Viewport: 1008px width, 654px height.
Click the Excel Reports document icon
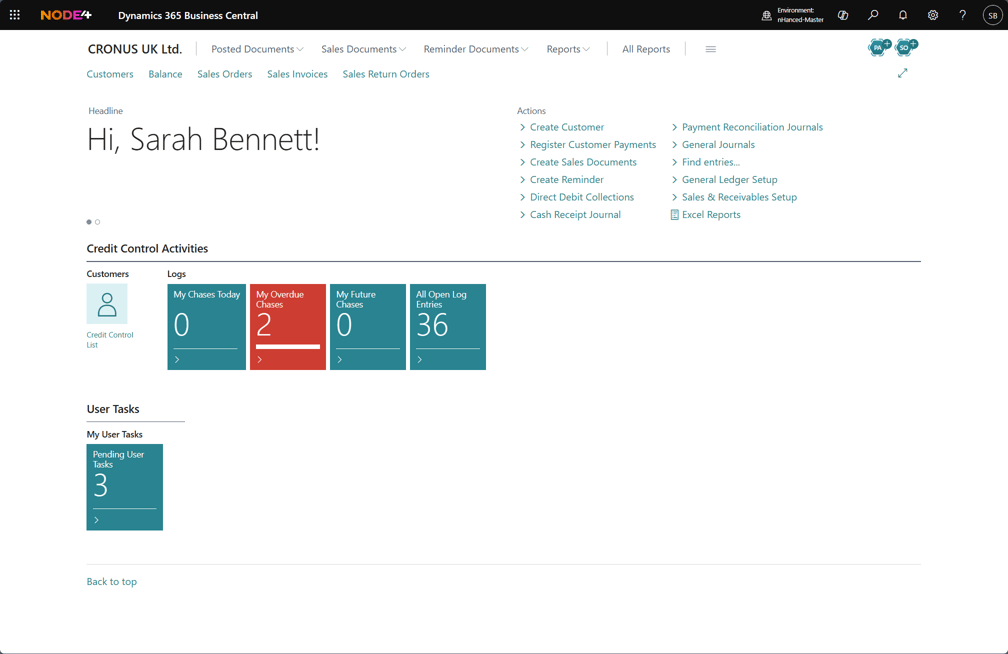(x=674, y=215)
